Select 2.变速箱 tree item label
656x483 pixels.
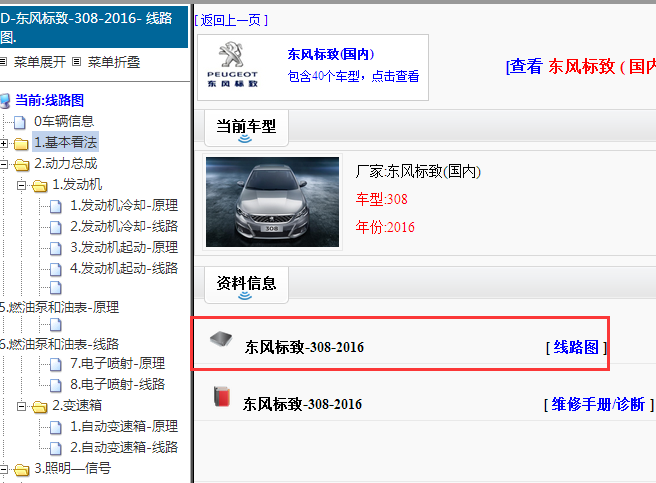[77, 405]
